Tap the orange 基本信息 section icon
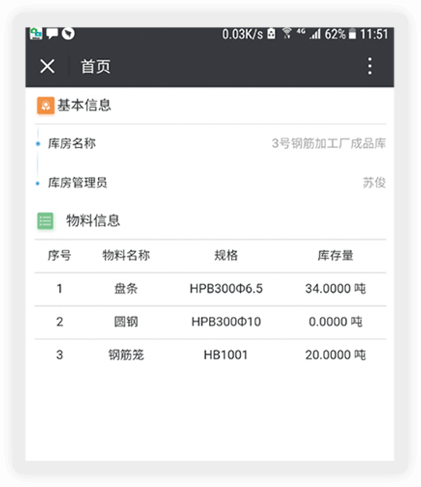The width and height of the screenshot is (421, 487). (x=45, y=106)
